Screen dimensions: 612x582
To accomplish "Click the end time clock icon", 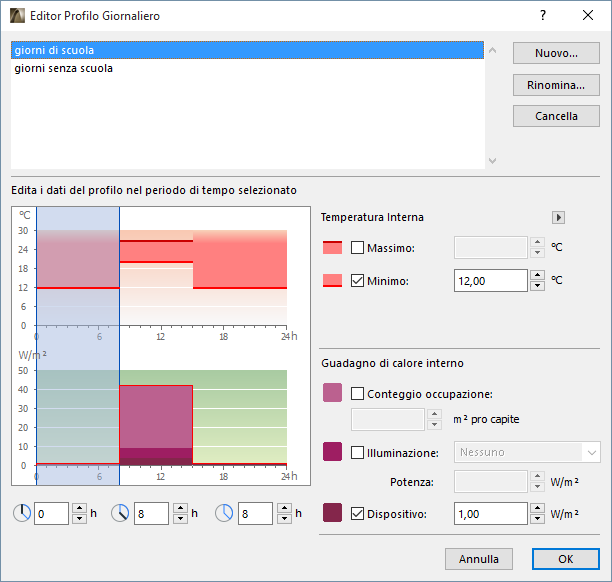I will coord(120,513).
